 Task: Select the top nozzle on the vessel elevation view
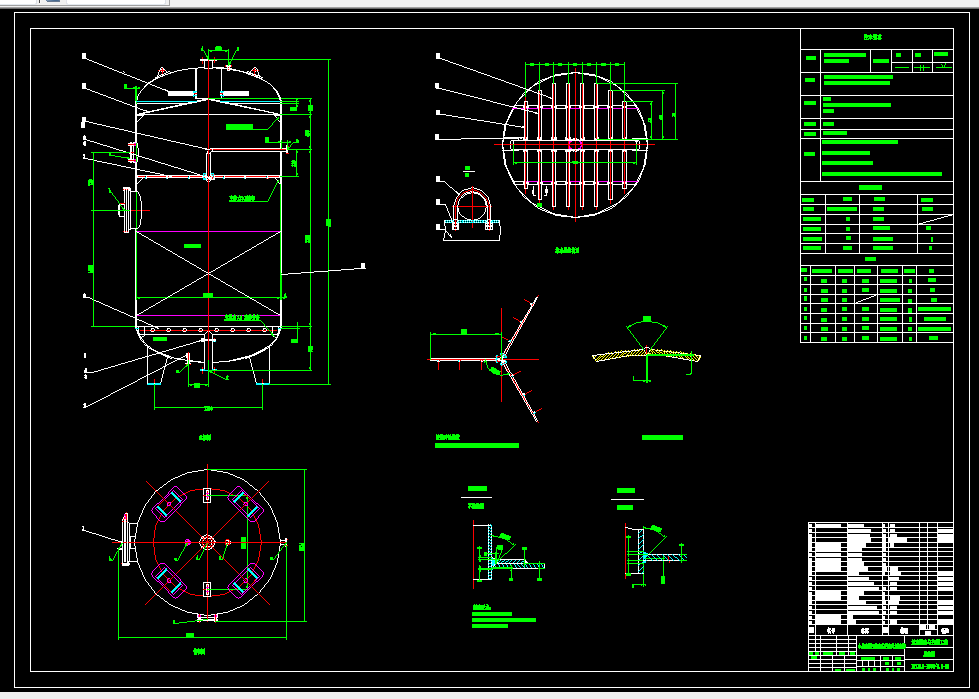tap(208, 64)
